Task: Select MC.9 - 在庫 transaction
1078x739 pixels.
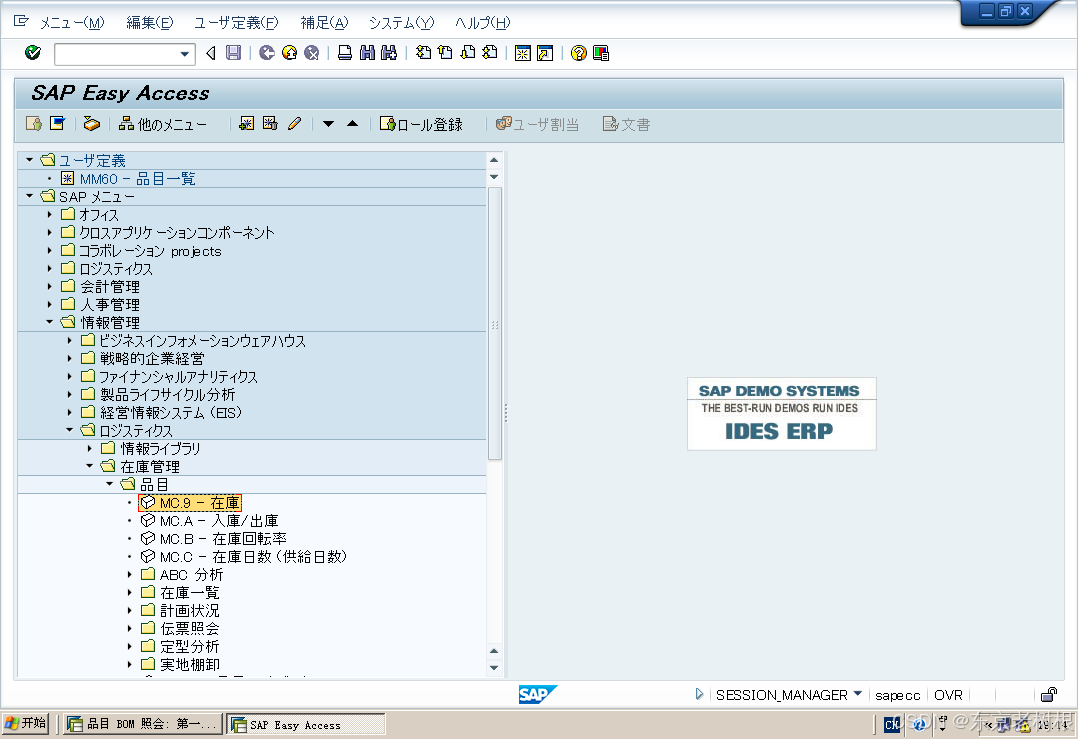Action: [x=190, y=503]
